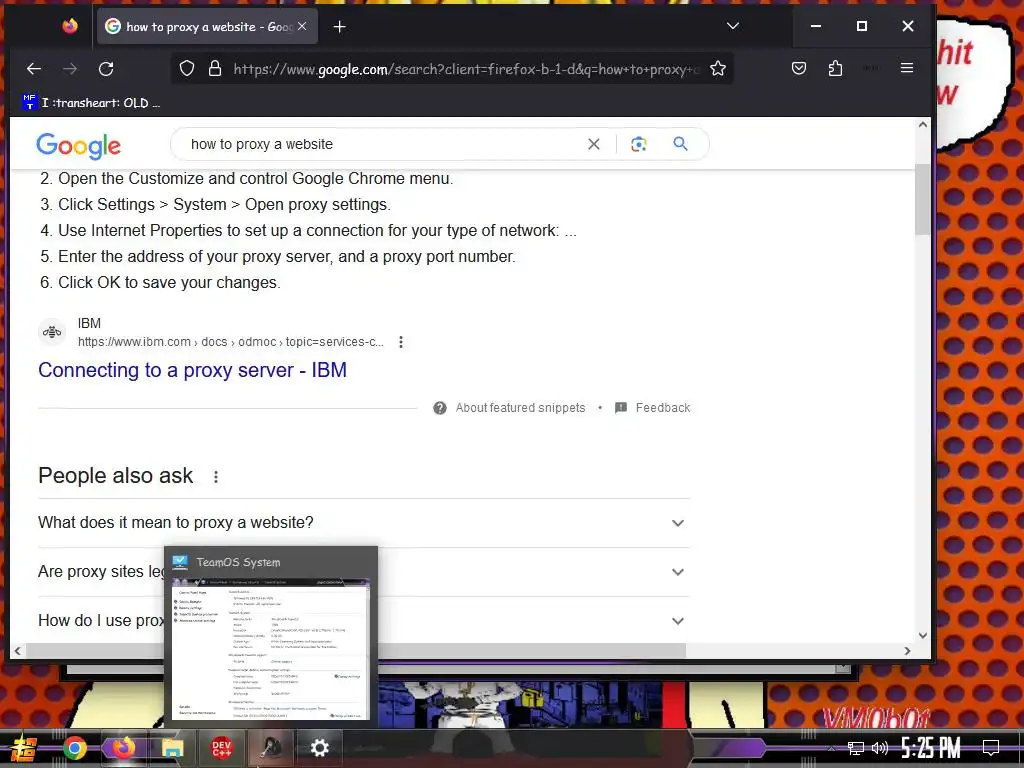Open the tracking protection shield icon
The width and height of the screenshot is (1024, 768).
coord(187,69)
